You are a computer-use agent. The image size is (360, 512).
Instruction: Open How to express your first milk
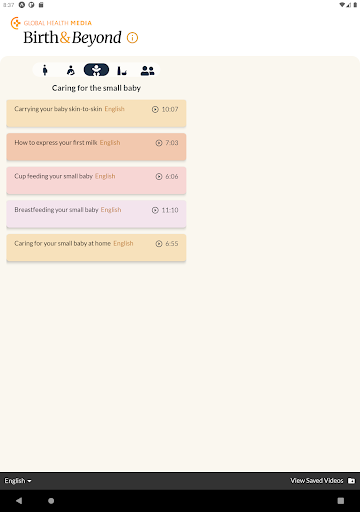pyautogui.click(x=96, y=147)
